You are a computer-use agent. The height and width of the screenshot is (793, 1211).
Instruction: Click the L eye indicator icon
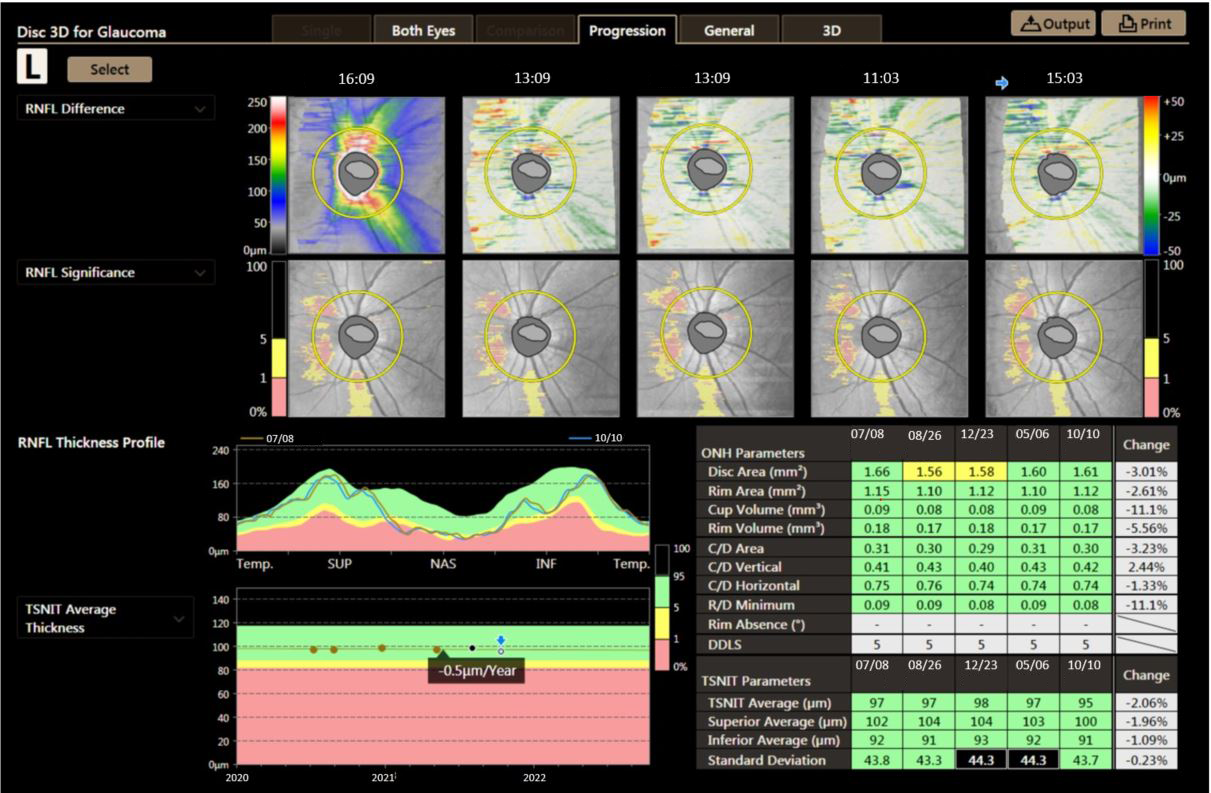click(33, 67)
